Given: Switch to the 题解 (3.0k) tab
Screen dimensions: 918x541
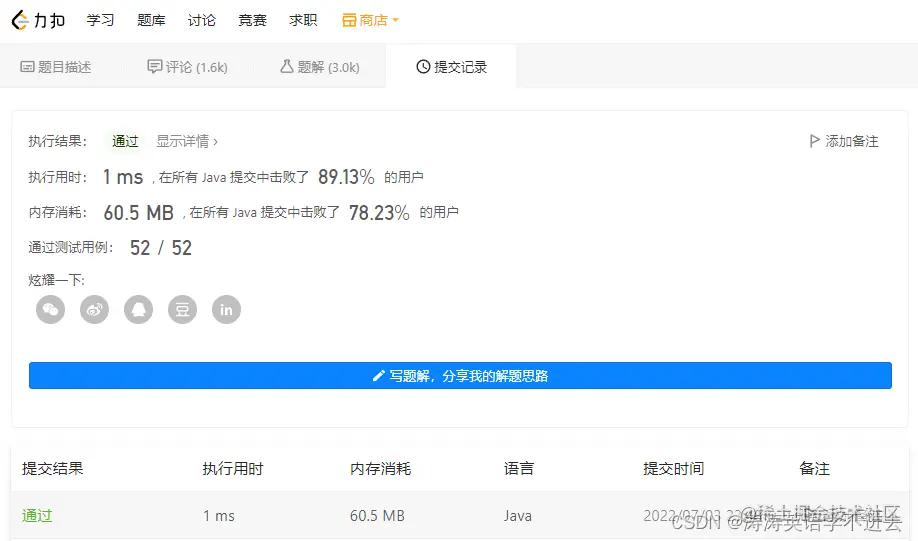Looking at the screenshot, I should 320,67.
